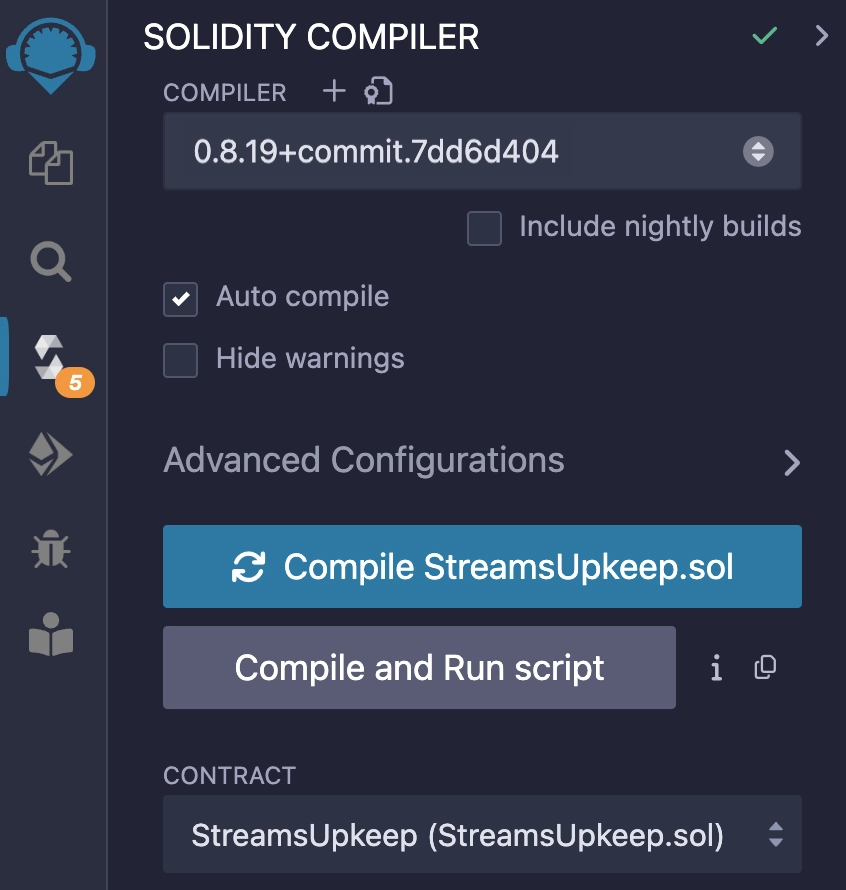
Task: Click the Remix home logo
Action: (52, 55)
